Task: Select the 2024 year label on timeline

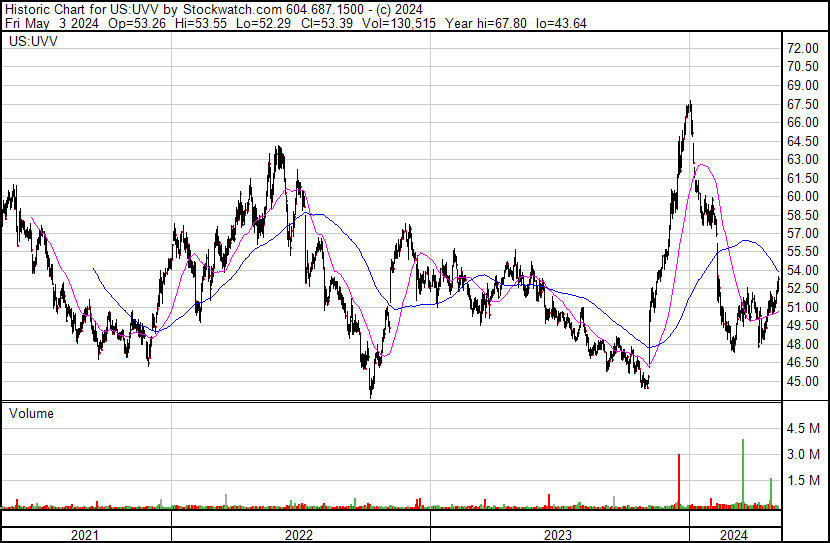Action: tap(734, 535)
